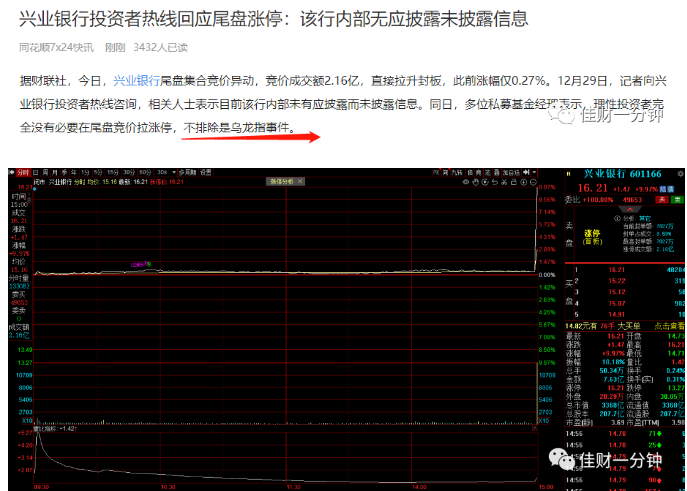Click the circular minus zoom-out icon
Image resolution: width=687 pixels, height=491 pixels.
click(533, 182)
